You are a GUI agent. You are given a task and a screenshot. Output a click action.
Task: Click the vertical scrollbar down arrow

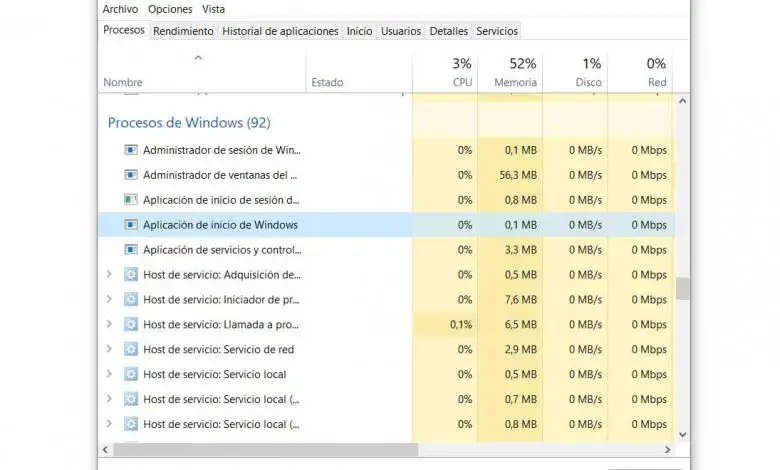[683, 436]
